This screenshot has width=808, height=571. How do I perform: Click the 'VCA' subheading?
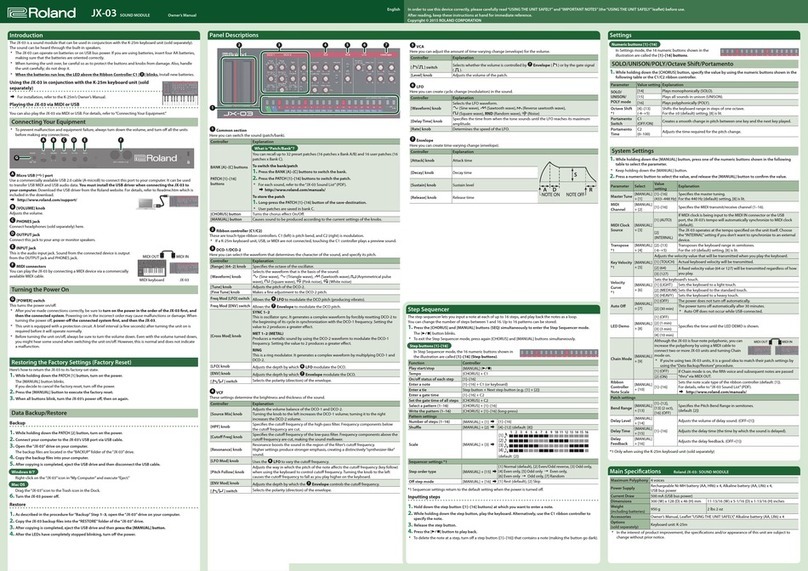pos(420,46)
